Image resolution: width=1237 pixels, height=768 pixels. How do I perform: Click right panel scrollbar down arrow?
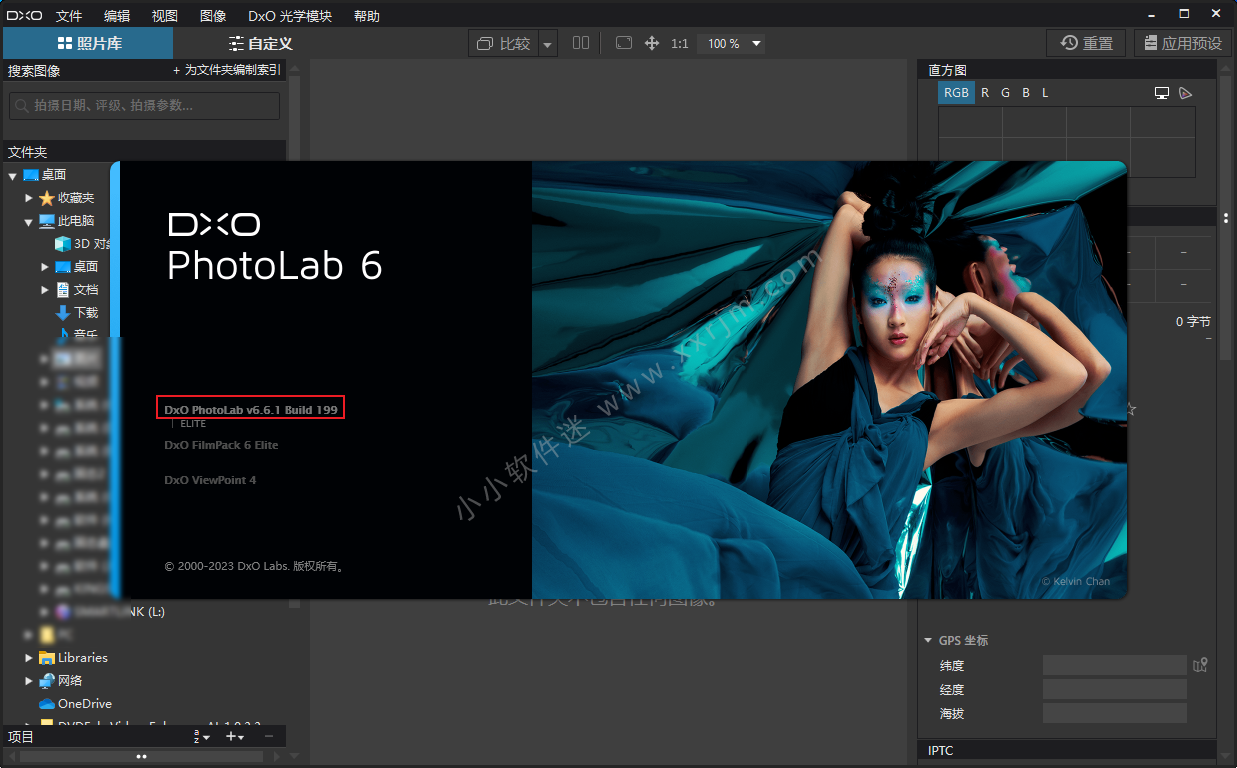click(1225, 756)
